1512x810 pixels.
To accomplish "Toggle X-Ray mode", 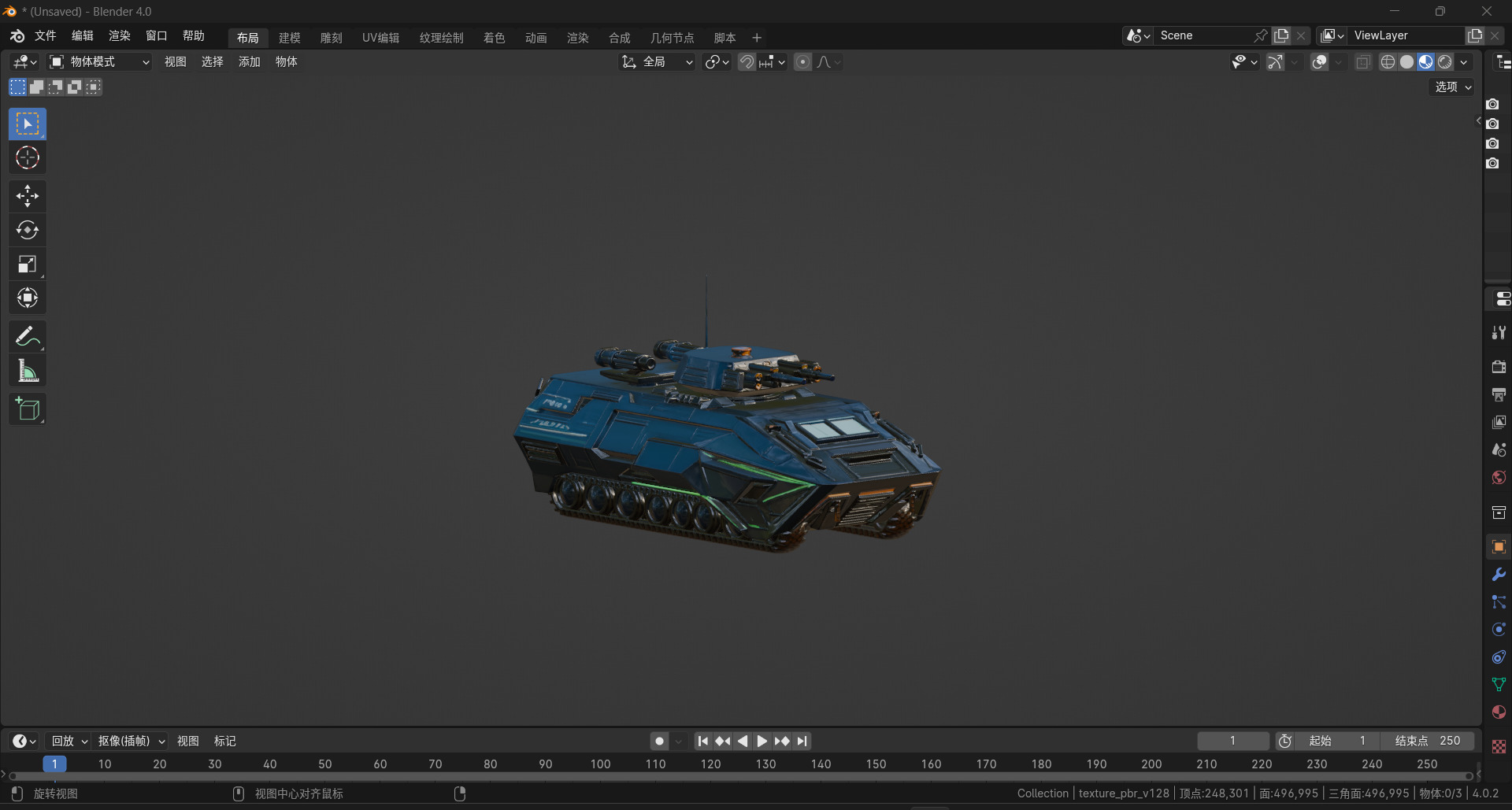I will (1363, 62).
